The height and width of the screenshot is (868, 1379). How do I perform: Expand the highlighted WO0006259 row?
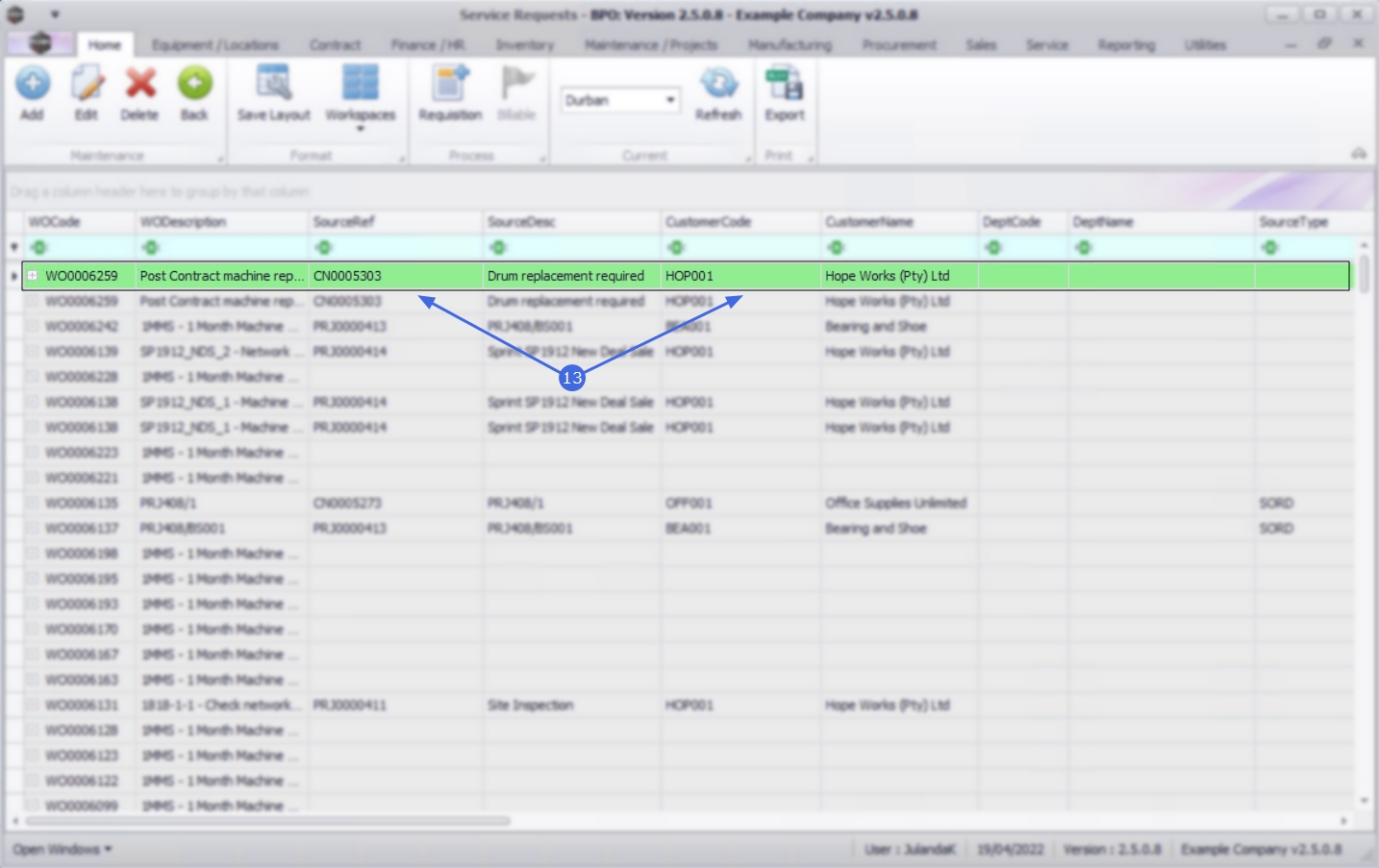[32, 276]
